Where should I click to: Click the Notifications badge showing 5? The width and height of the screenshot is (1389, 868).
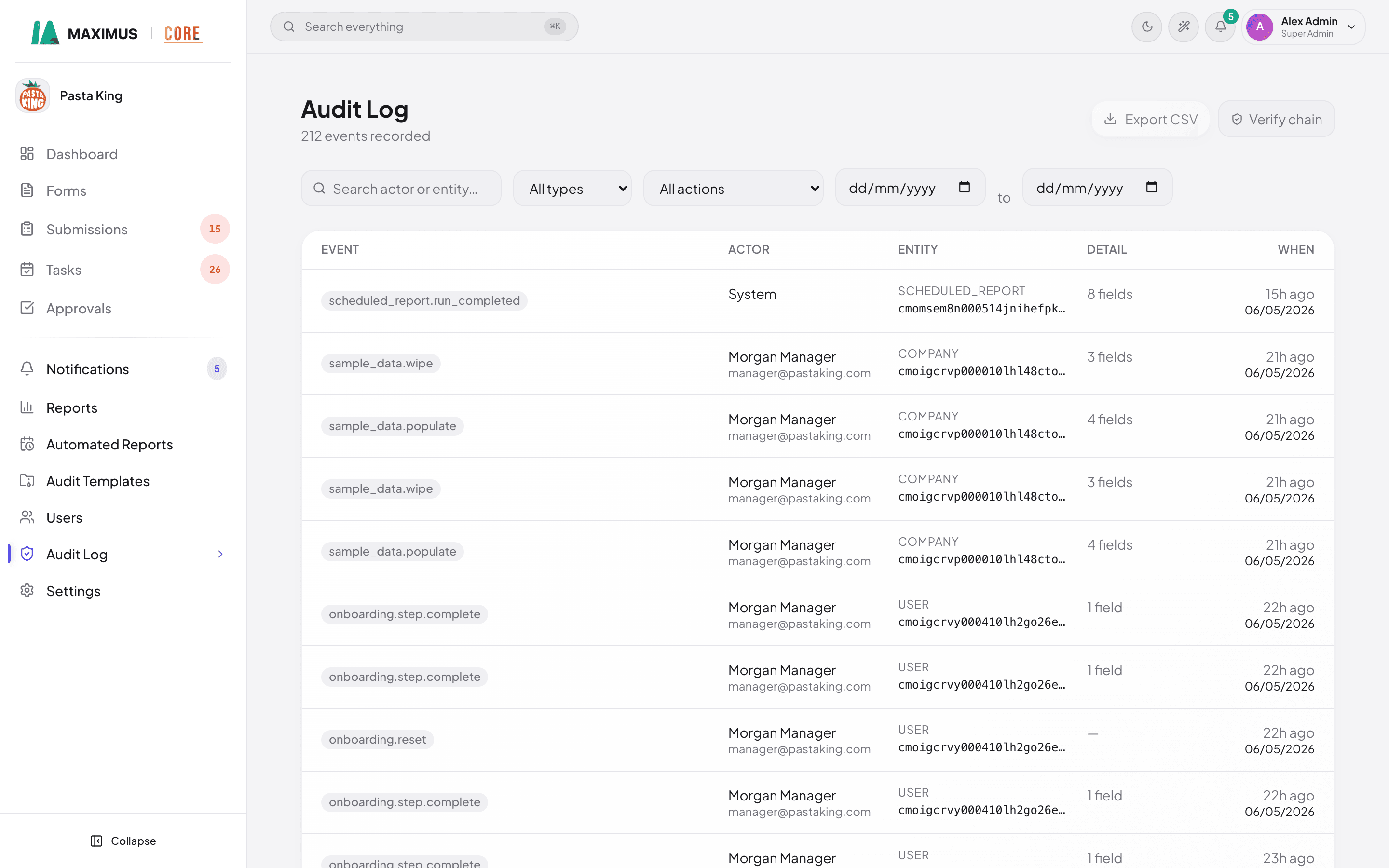point(217,368)
